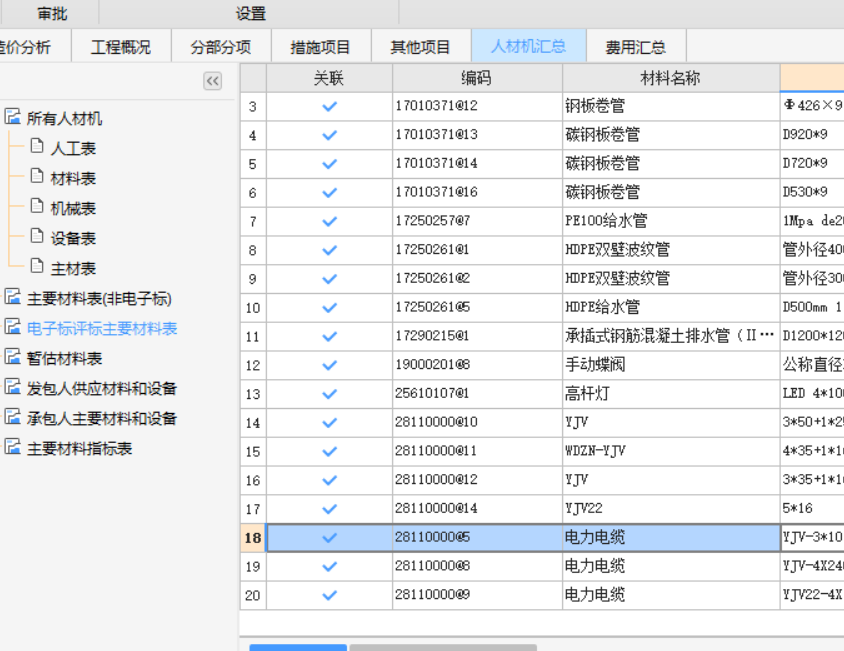Click the HDPE双壁波纹管 cell in row 8
Screen dimensions: 844x651
coord(671,250)
